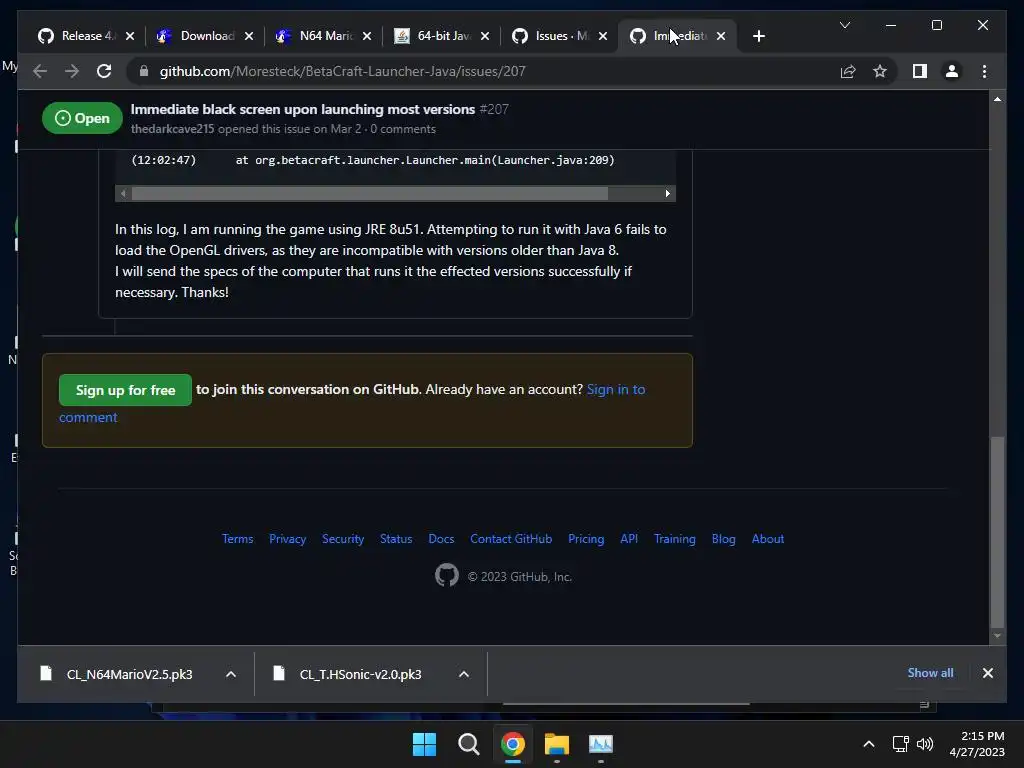Click the GitHub URL address bar
The image size is (1024, 768).
coord(483,71)
